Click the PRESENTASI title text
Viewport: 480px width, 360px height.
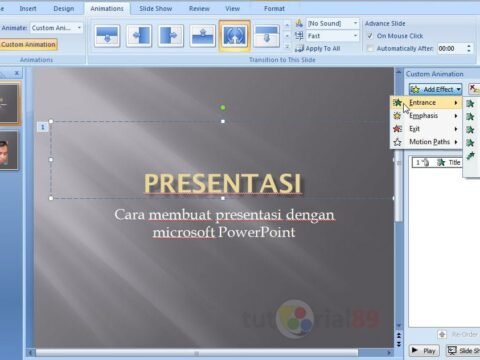point(223,183)
